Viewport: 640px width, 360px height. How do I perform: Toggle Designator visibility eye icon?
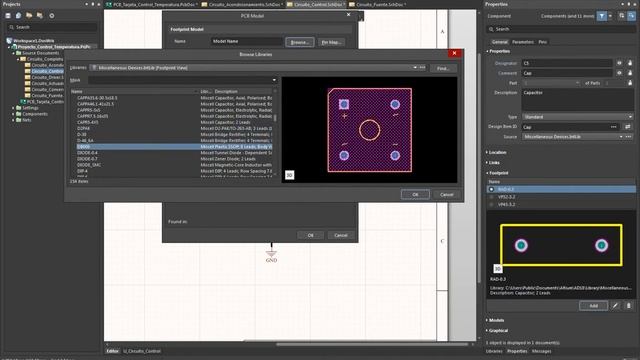(619, 63)
